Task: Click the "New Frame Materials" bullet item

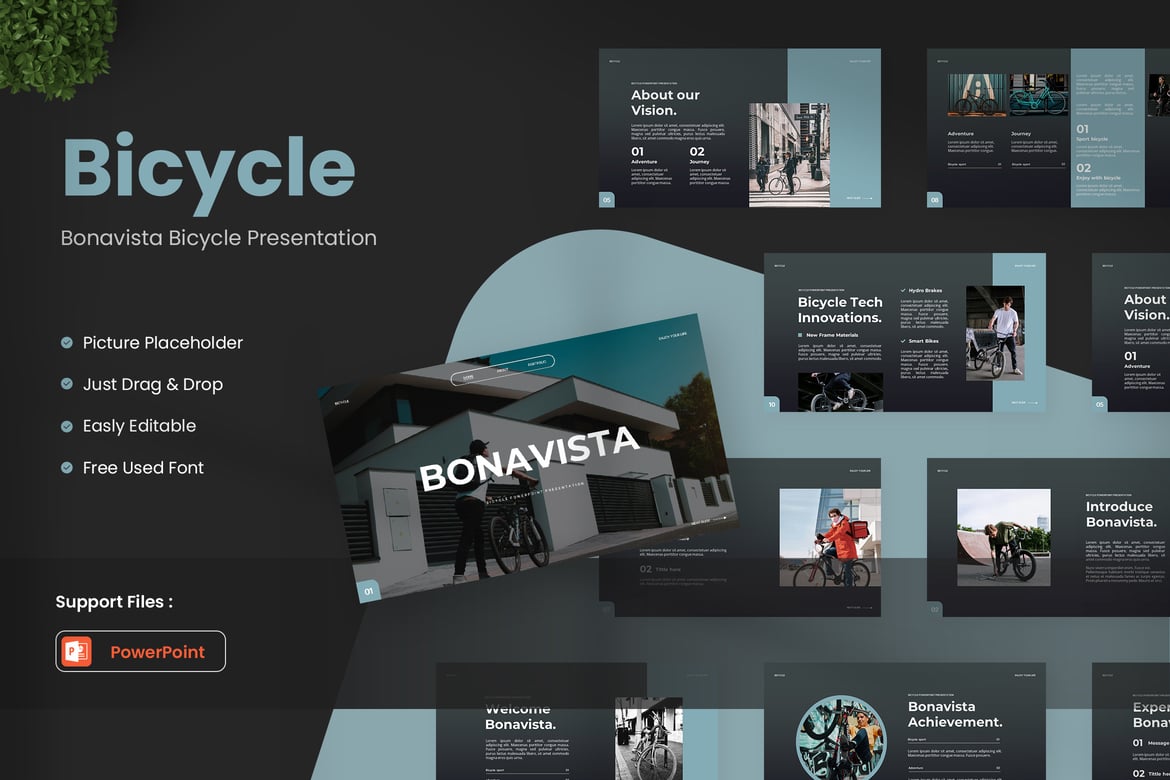Action: pos(828,335)
